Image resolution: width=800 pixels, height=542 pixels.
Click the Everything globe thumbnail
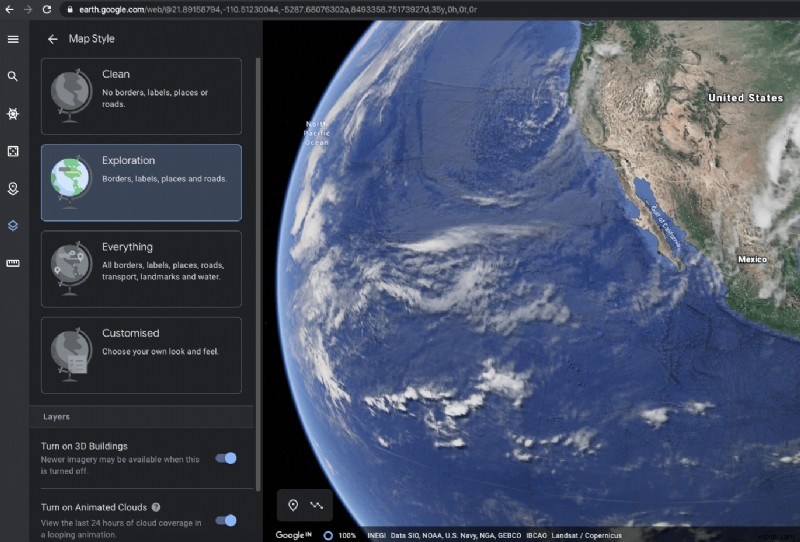pos(71,267)
